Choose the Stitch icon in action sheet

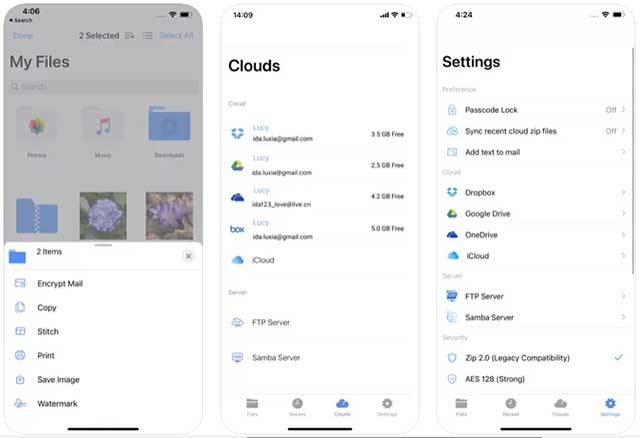[19, 332]
